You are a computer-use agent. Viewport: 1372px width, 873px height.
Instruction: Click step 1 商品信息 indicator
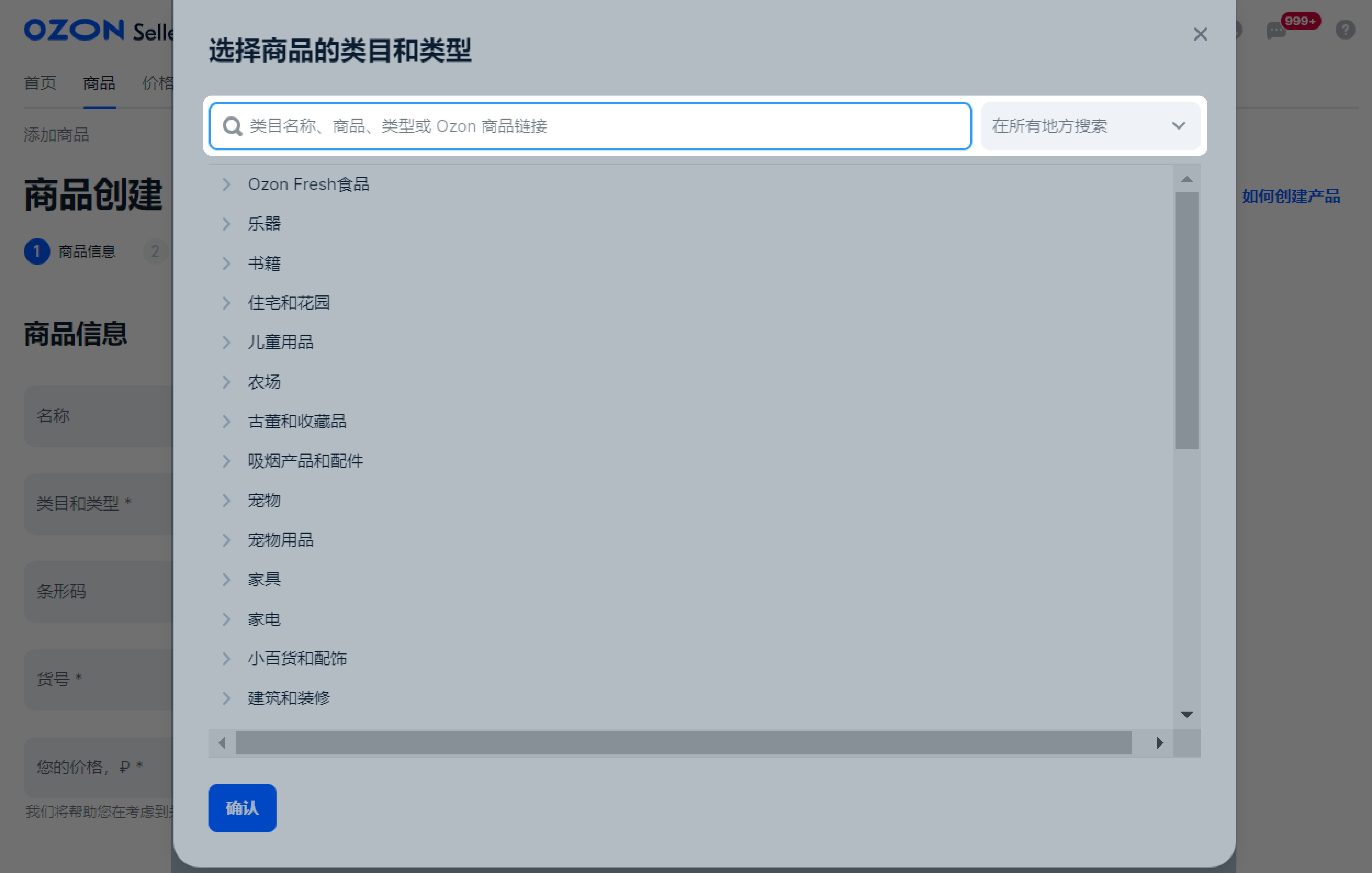[x=69, y=251]
